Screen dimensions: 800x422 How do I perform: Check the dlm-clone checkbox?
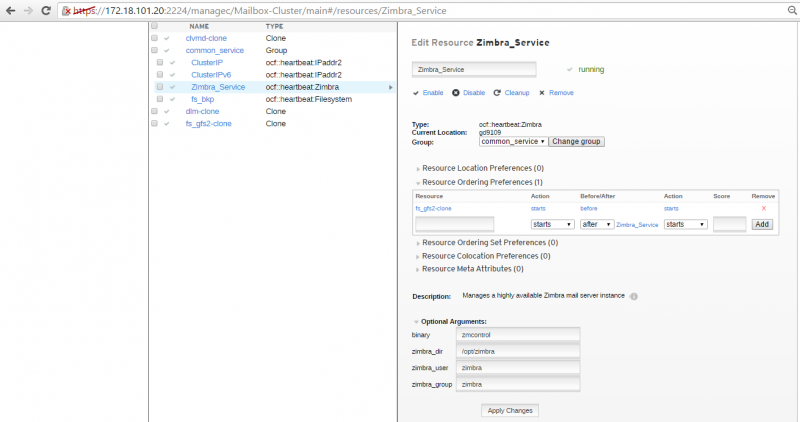coord(155,111)
